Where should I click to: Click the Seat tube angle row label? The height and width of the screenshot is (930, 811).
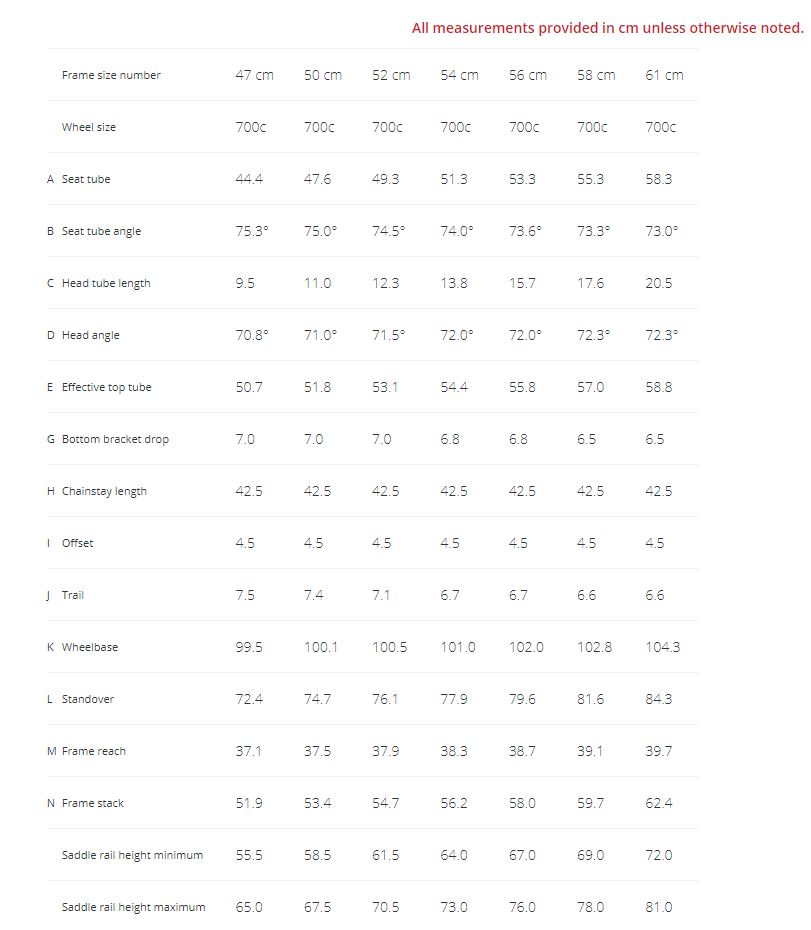[101, 231]
